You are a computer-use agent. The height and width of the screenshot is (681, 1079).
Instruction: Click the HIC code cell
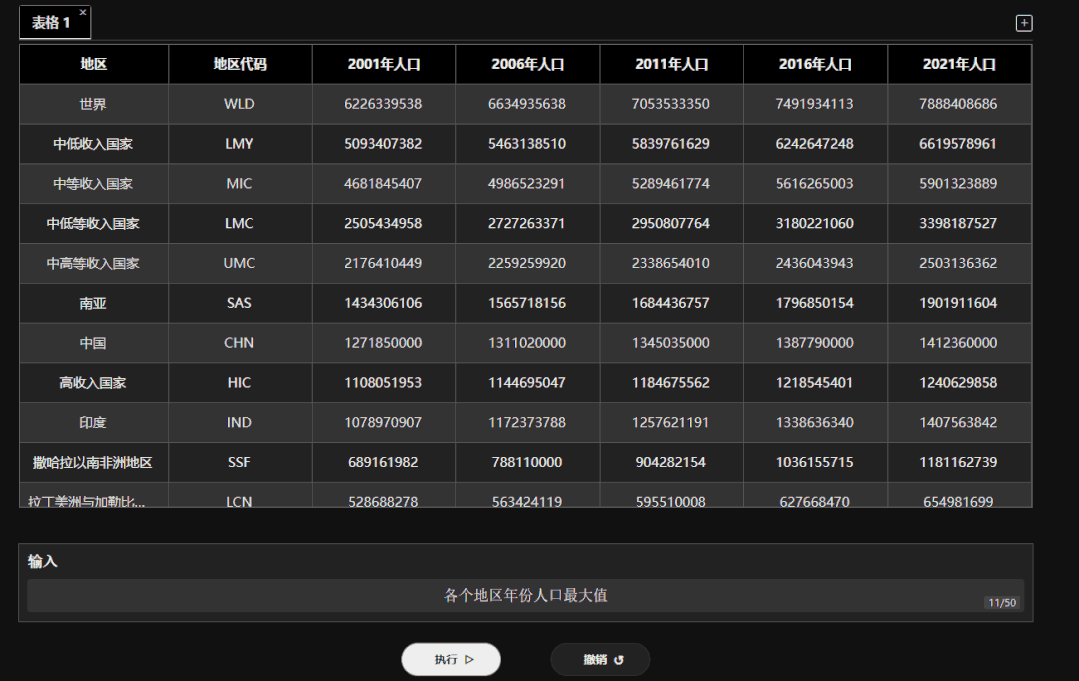[x=239, y=383]
